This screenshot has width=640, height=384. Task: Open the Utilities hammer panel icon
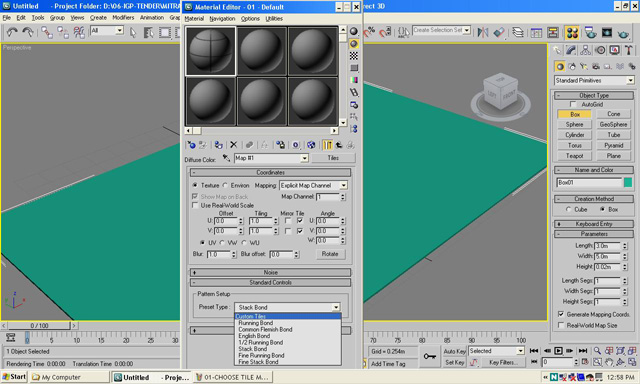click(629, 50)
